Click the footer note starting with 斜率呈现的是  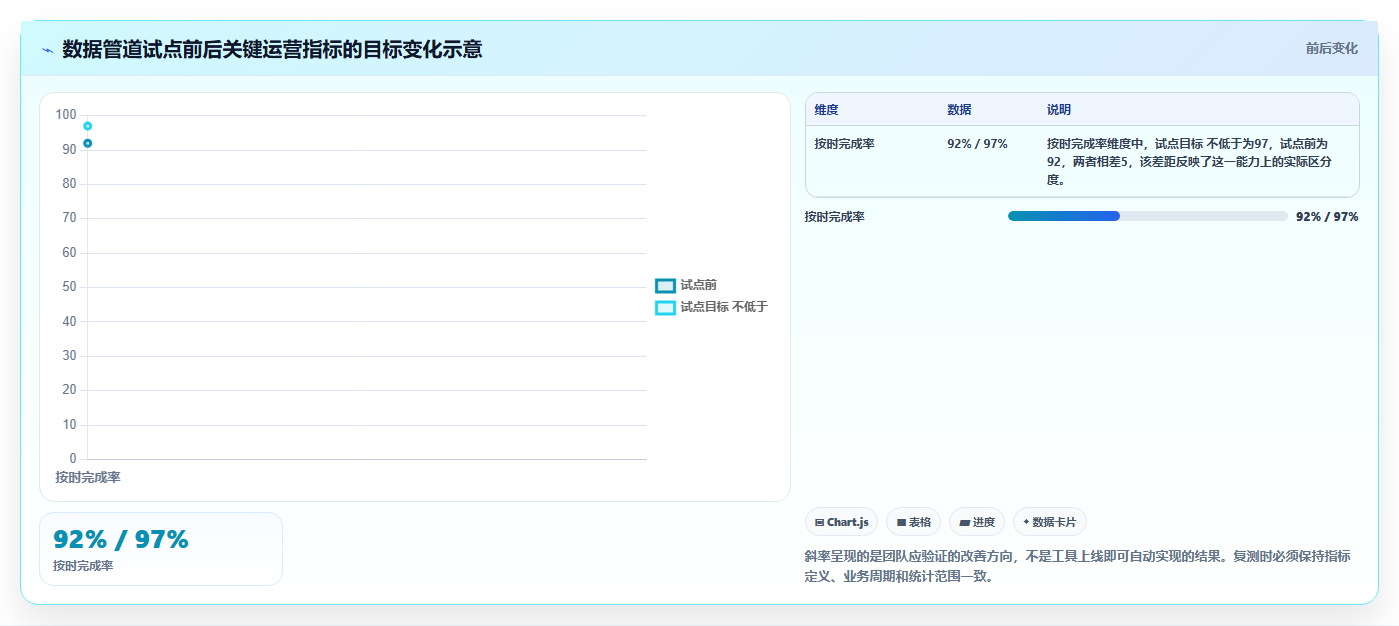click(x=1077, y=566)
